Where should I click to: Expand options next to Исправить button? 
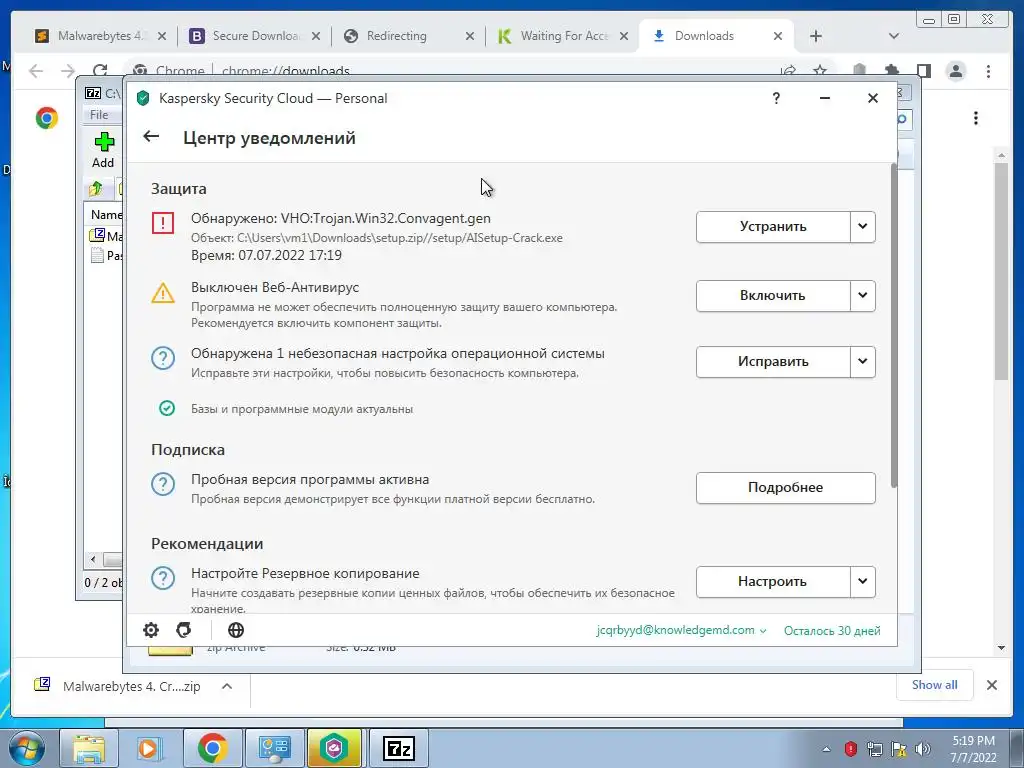point(863,362)
